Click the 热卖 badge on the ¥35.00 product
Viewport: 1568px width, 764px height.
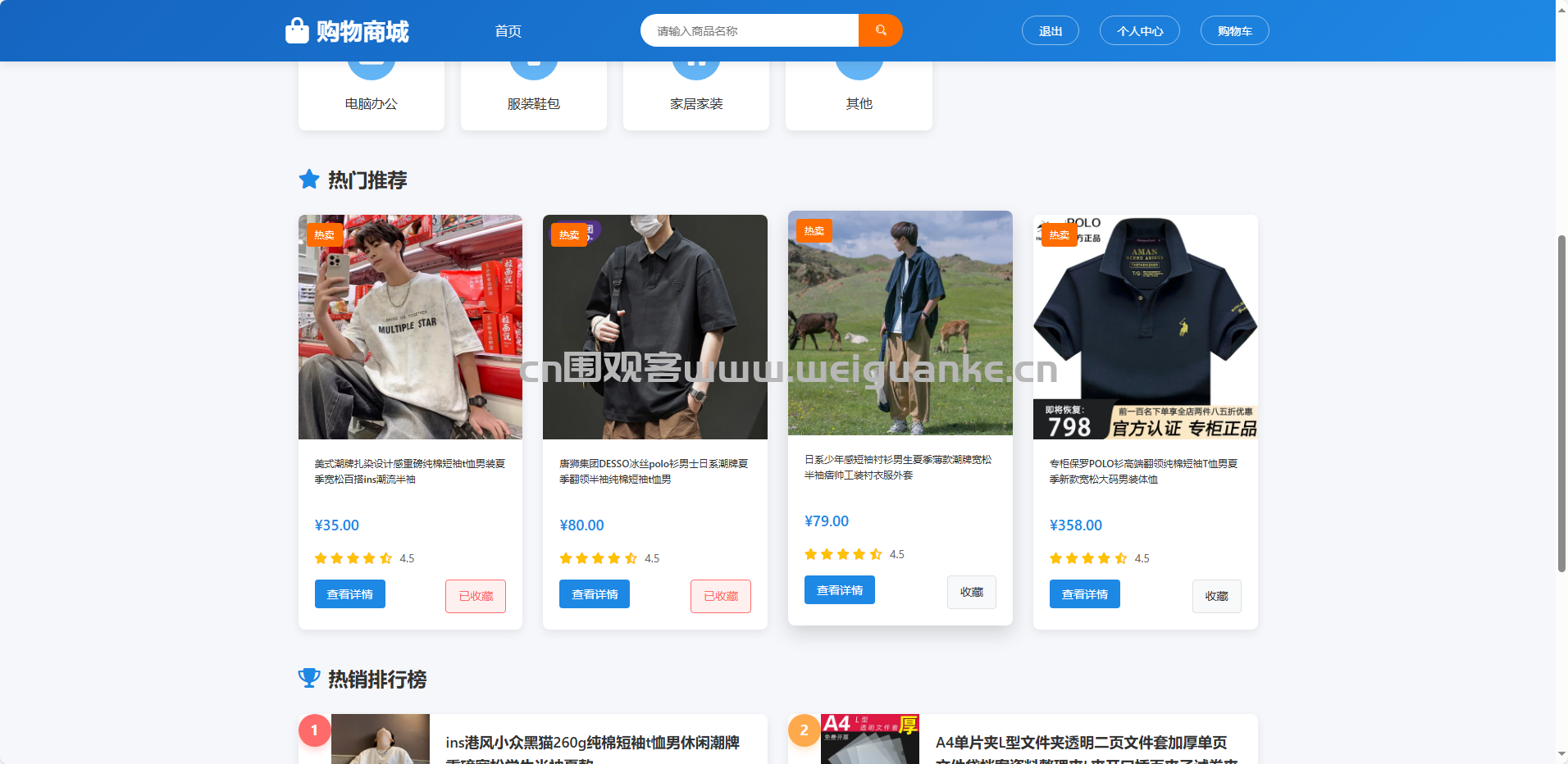click(325, 234)
